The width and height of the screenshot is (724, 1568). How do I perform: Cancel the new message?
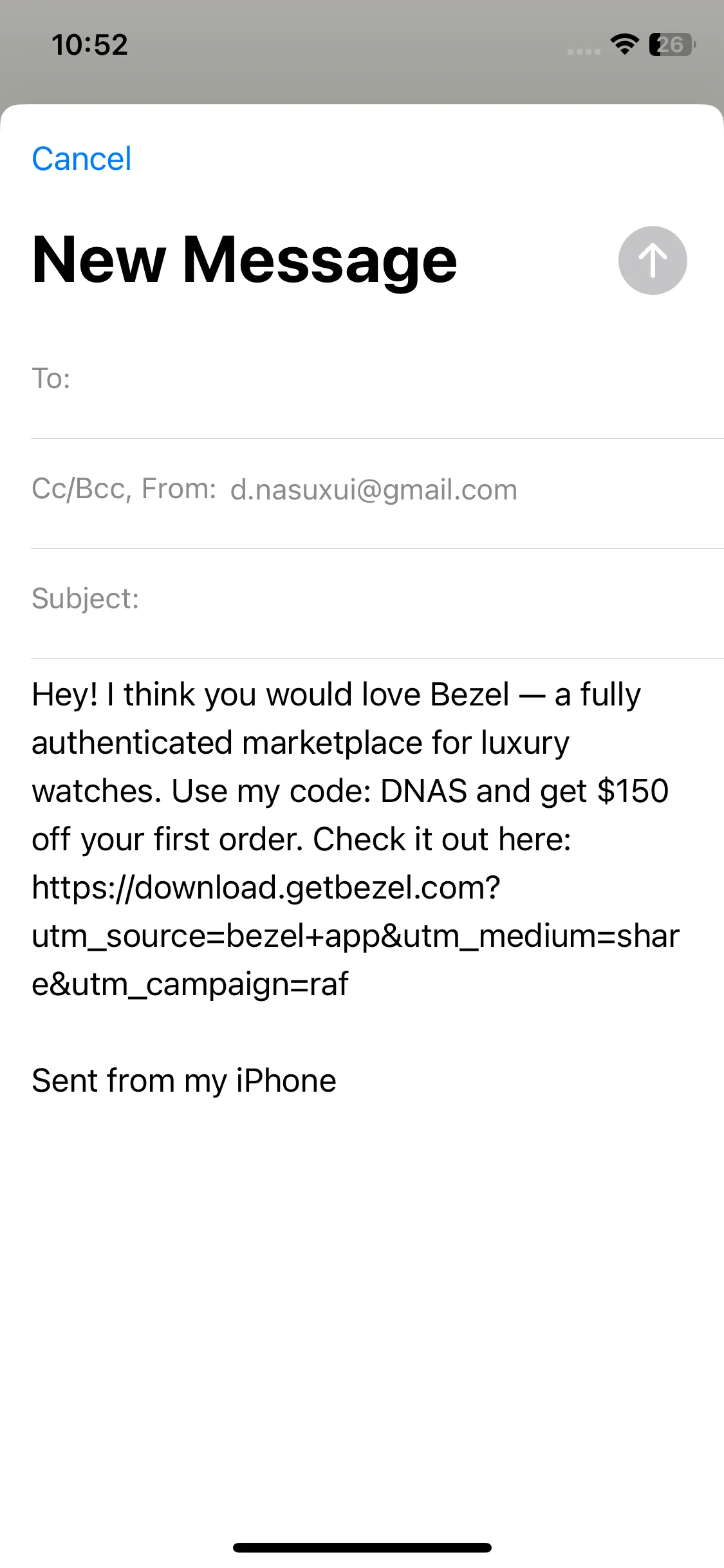coord(82,159)
